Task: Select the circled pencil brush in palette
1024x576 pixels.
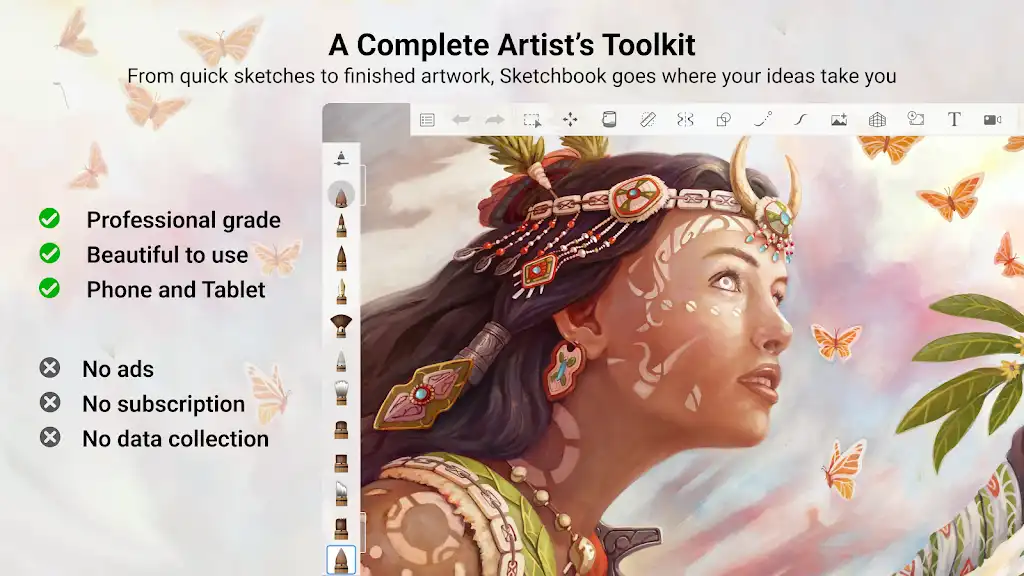Action: (x=341, y=195)
